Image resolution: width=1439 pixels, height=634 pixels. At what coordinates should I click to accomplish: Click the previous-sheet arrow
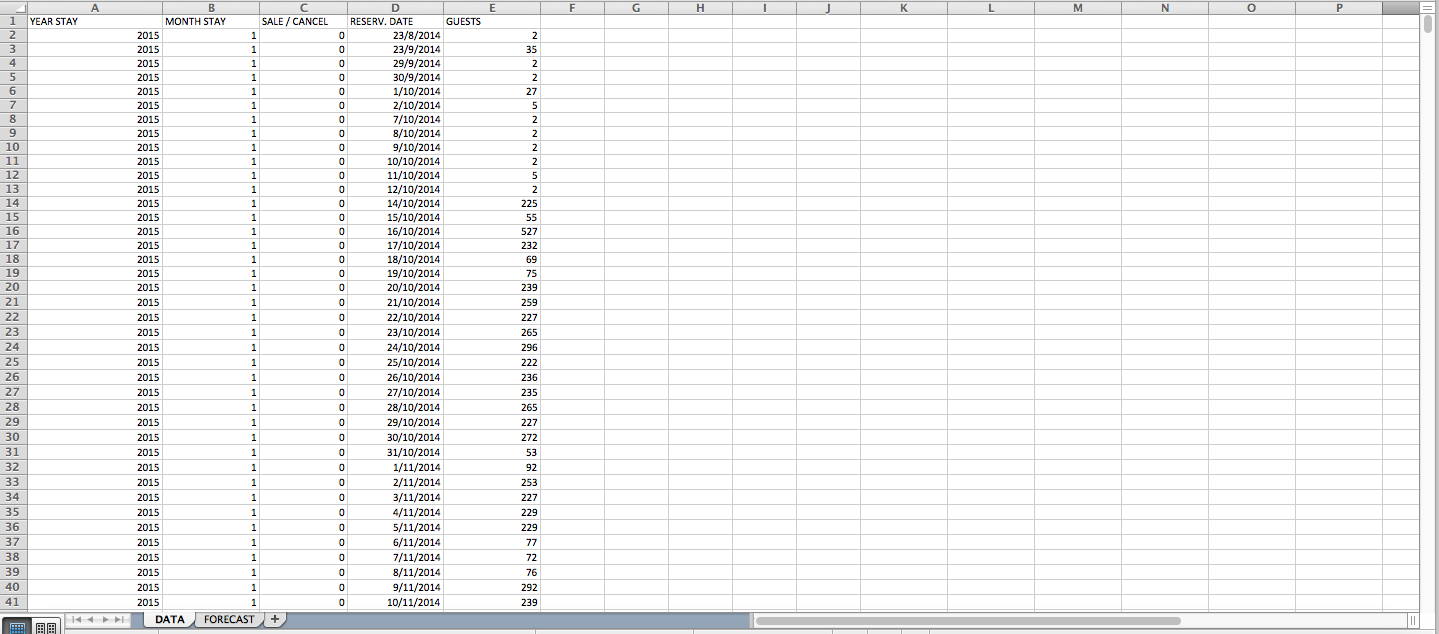tap(91, 619)
